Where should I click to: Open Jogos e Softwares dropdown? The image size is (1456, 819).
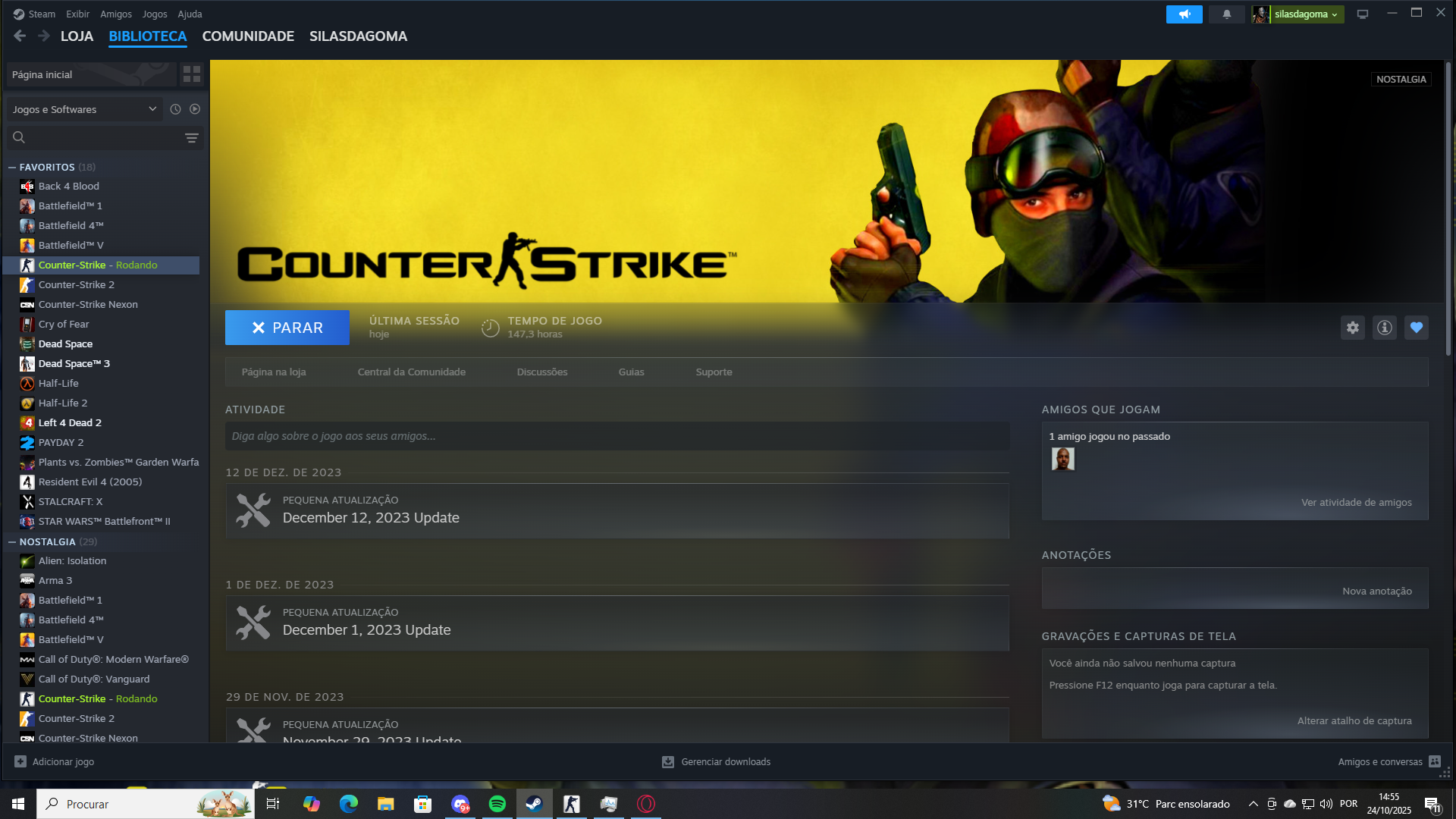point(83,109)
